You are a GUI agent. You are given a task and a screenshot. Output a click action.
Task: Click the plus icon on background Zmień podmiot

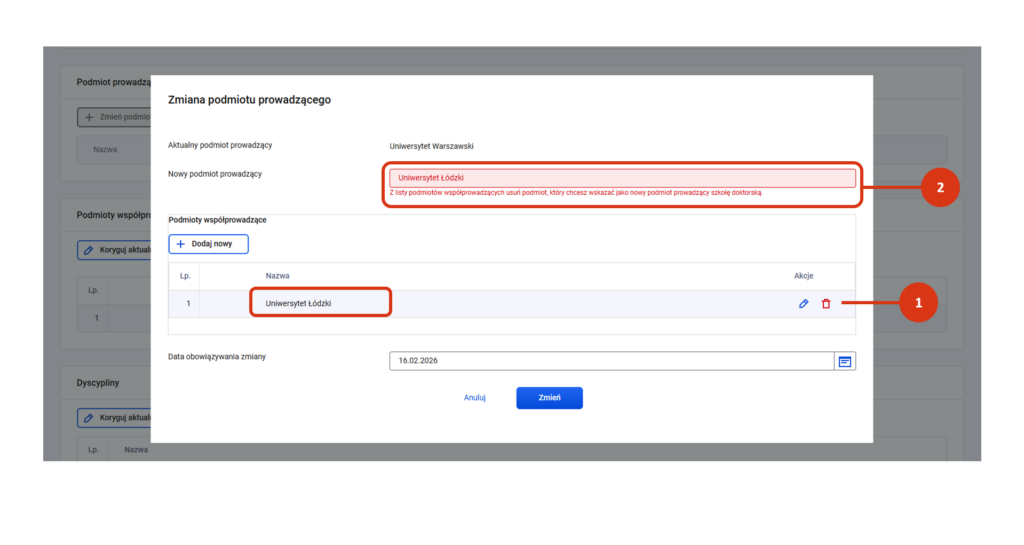pyautogui.click(x=89, y=118)
